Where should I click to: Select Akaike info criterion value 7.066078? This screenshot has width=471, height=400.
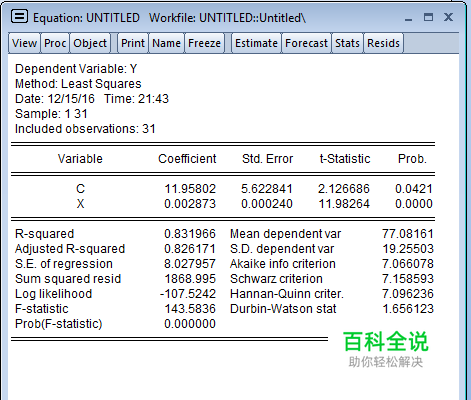tap(408, 264)
